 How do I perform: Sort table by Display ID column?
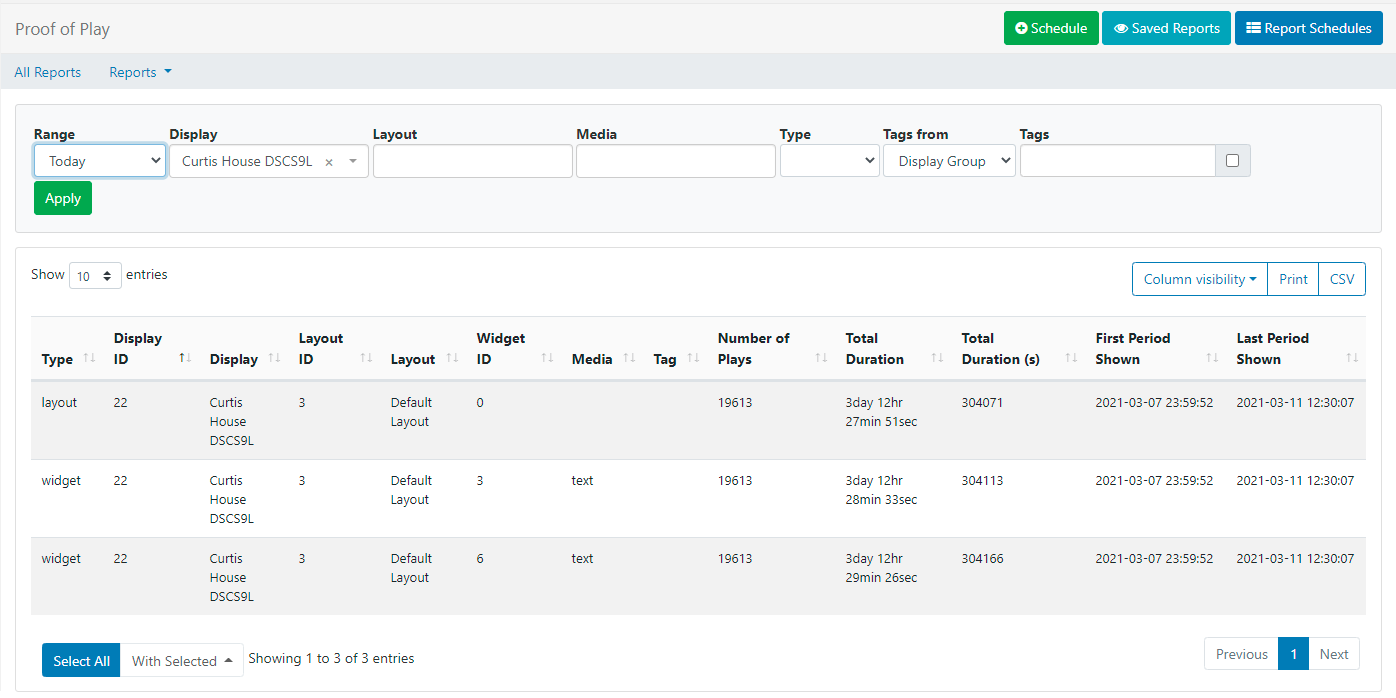[152, 348]
